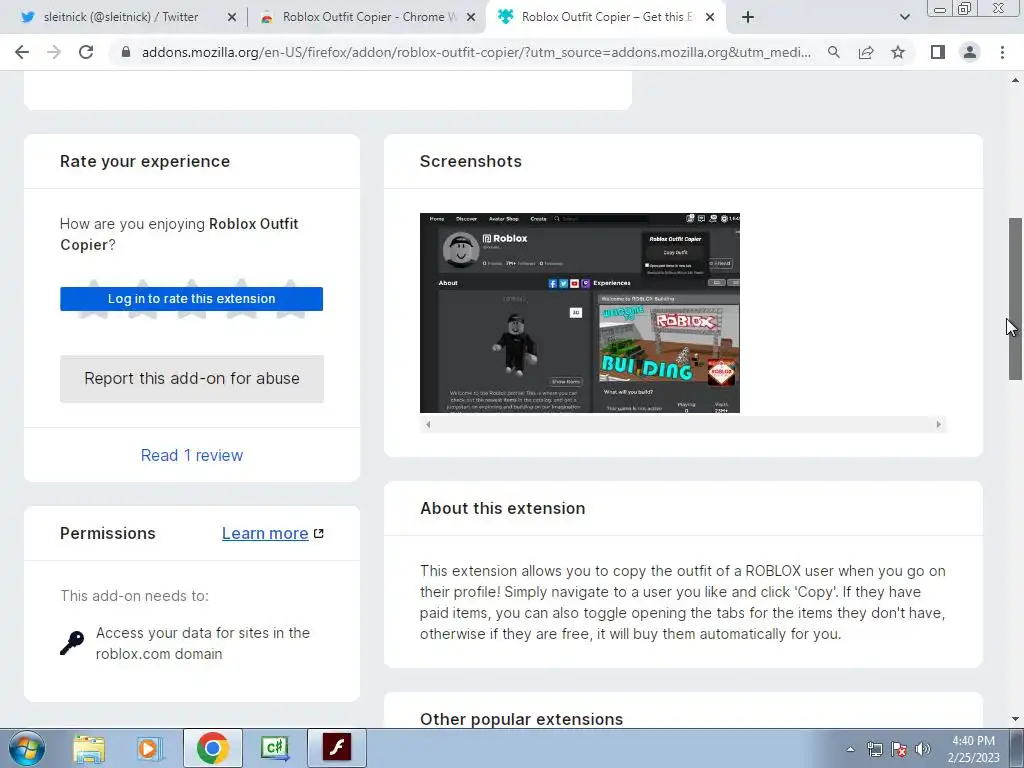Open the Chrome three-dot menu
Screen dimensions: 1024x768
1002,52
